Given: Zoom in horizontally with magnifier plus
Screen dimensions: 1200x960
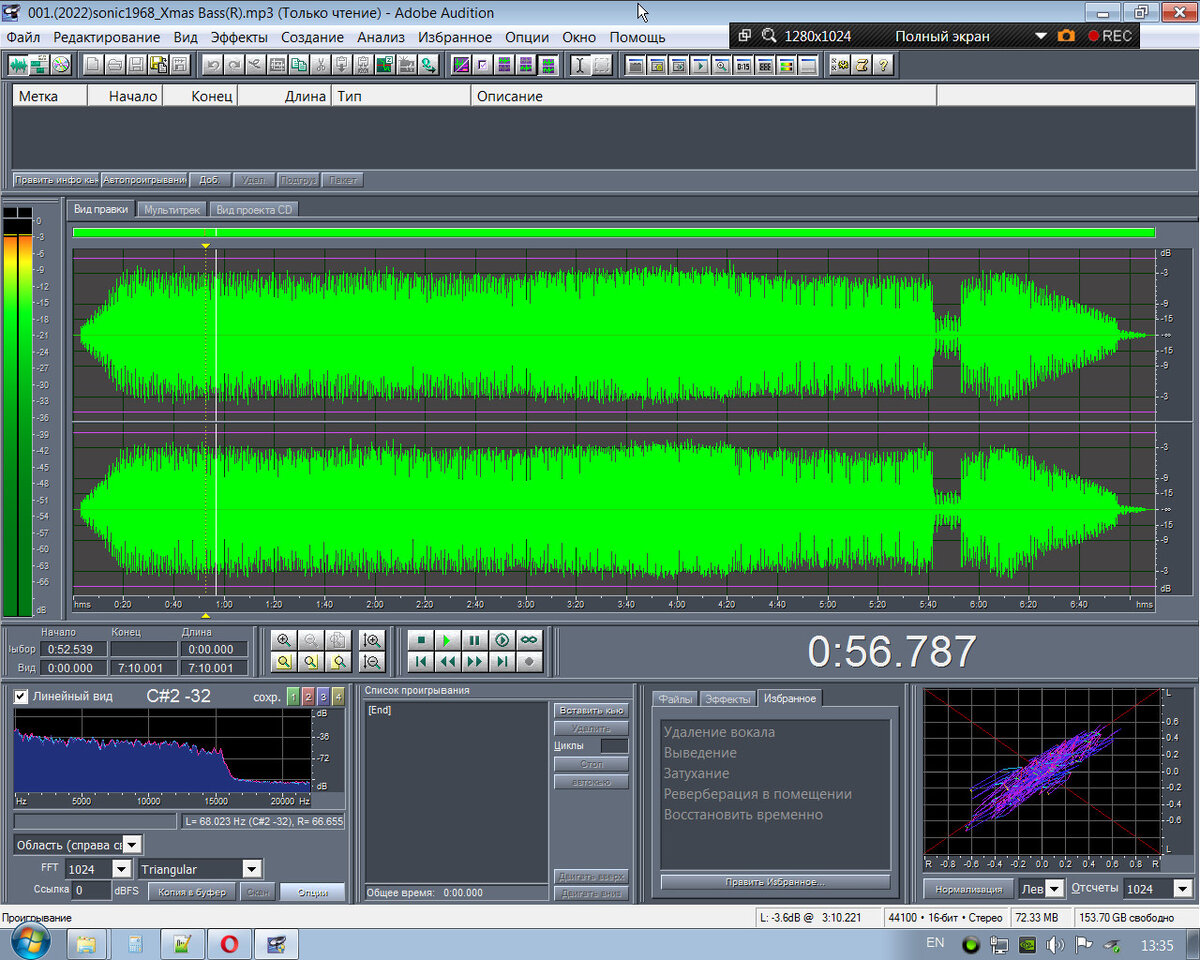Looking at the screenshot, I should click(284, 640).
